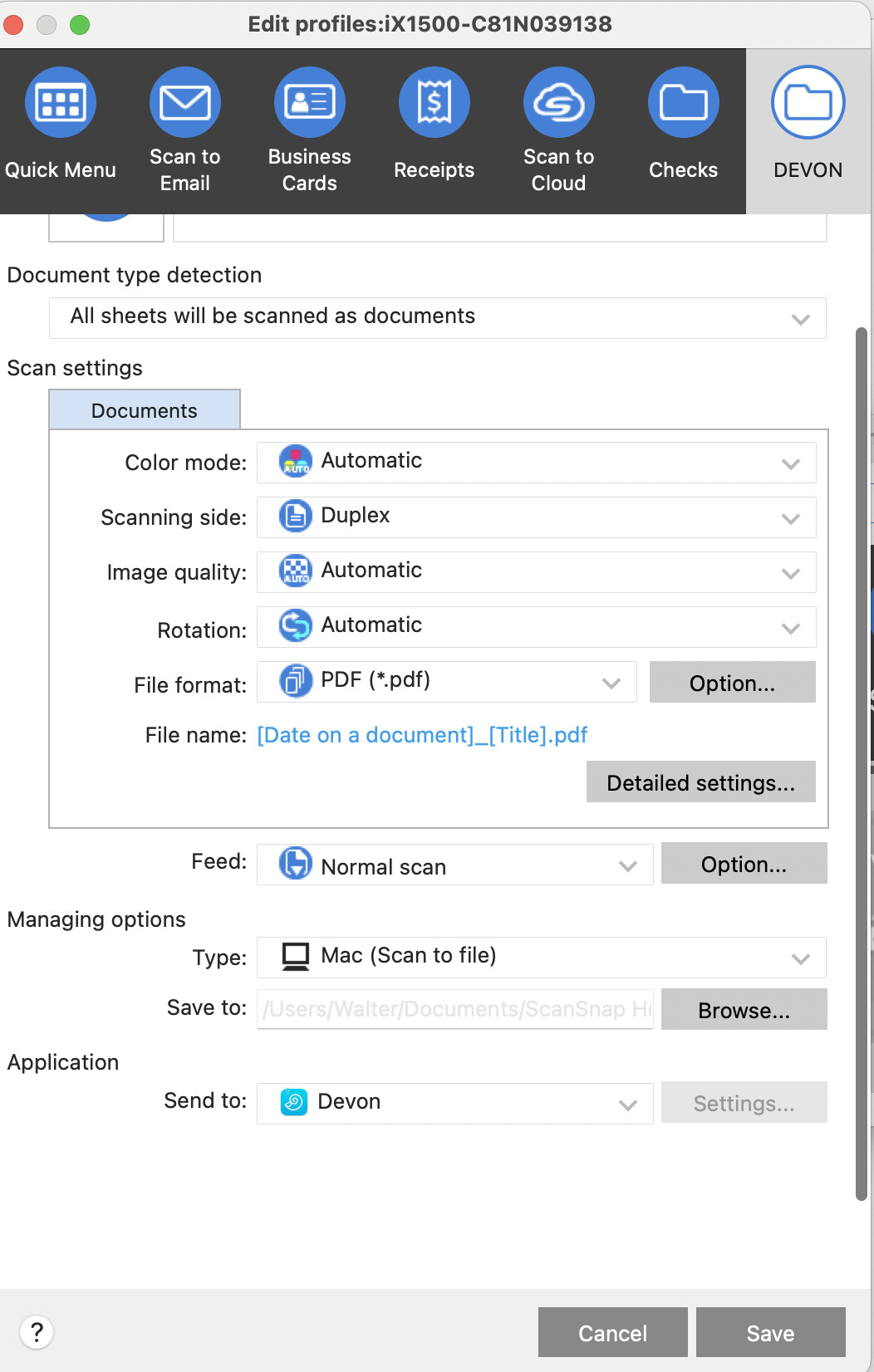Image resolution: width=874 pixels, height=1372 pixels.
Task: Click the Document type detection heading
Action: (x=135, y=275)
